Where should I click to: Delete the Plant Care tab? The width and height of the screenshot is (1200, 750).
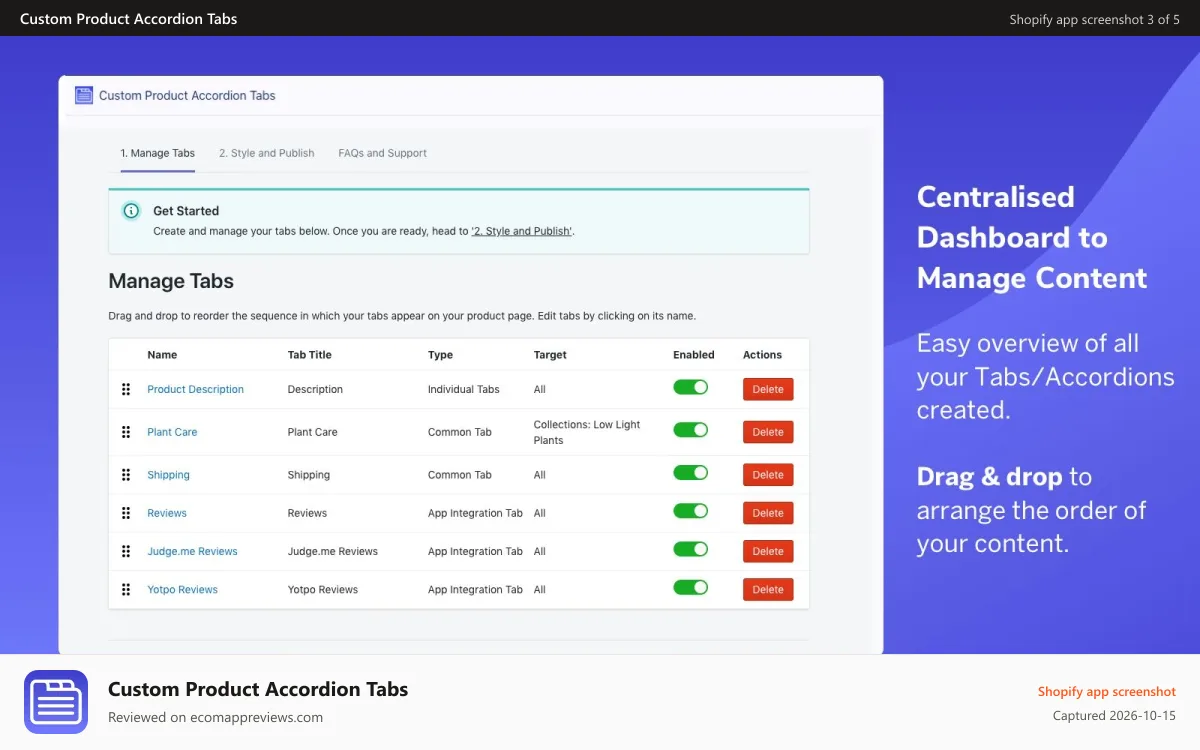(x=768, y=432)
